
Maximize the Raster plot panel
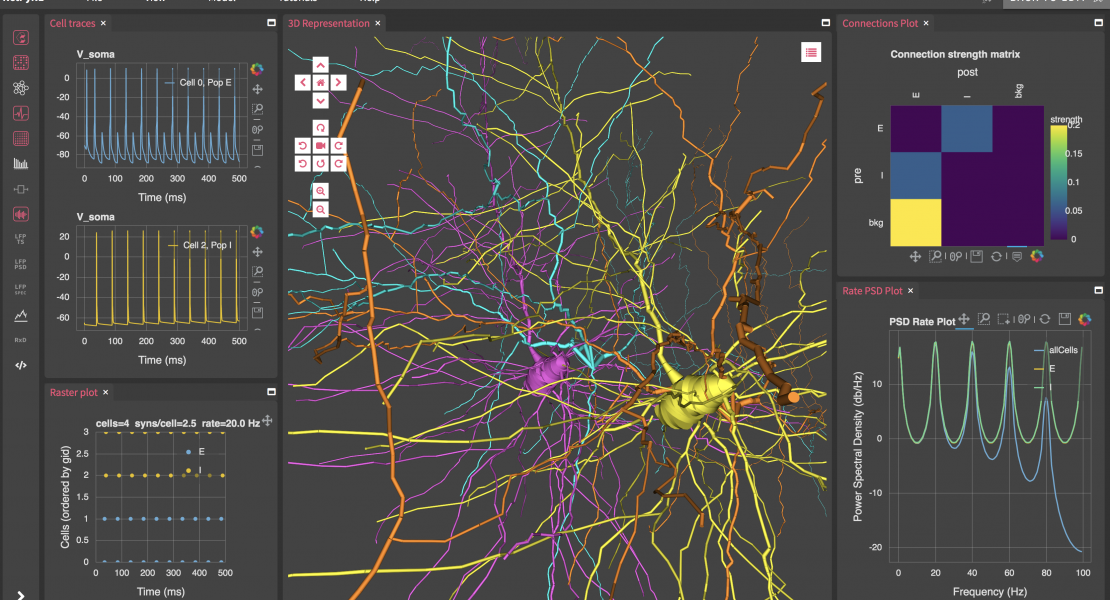[x=271, y=392]
